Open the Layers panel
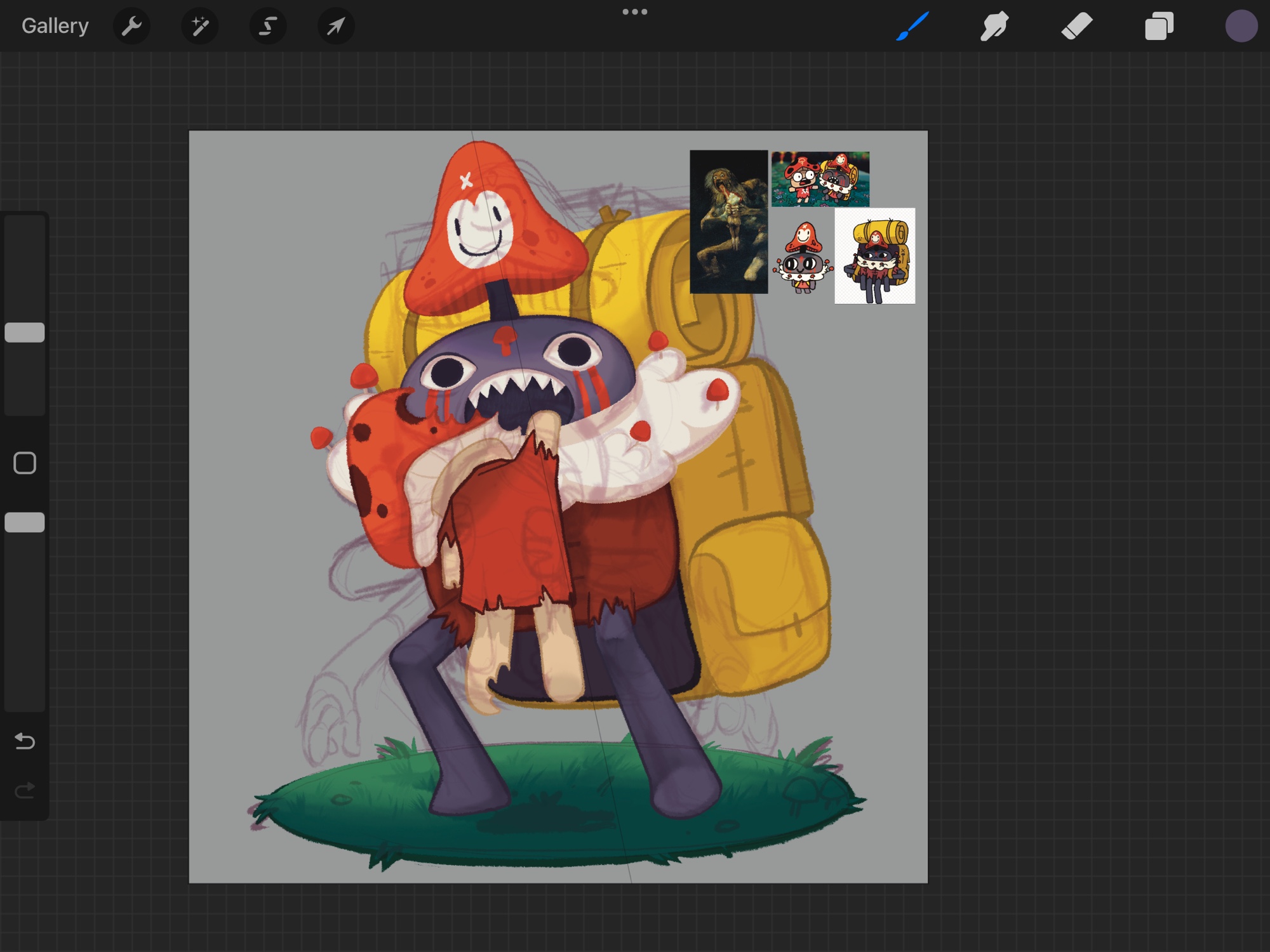This screenshot has width=1270, height=952. click(1159, 26)
